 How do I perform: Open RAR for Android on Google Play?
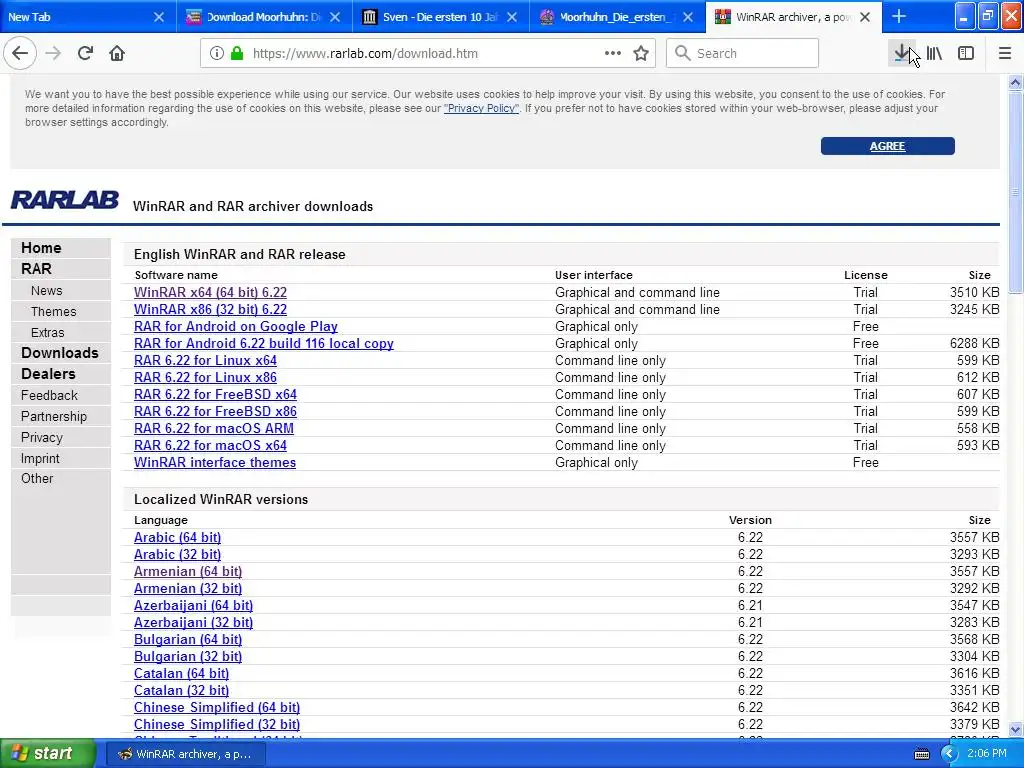[x=236, y=327]
